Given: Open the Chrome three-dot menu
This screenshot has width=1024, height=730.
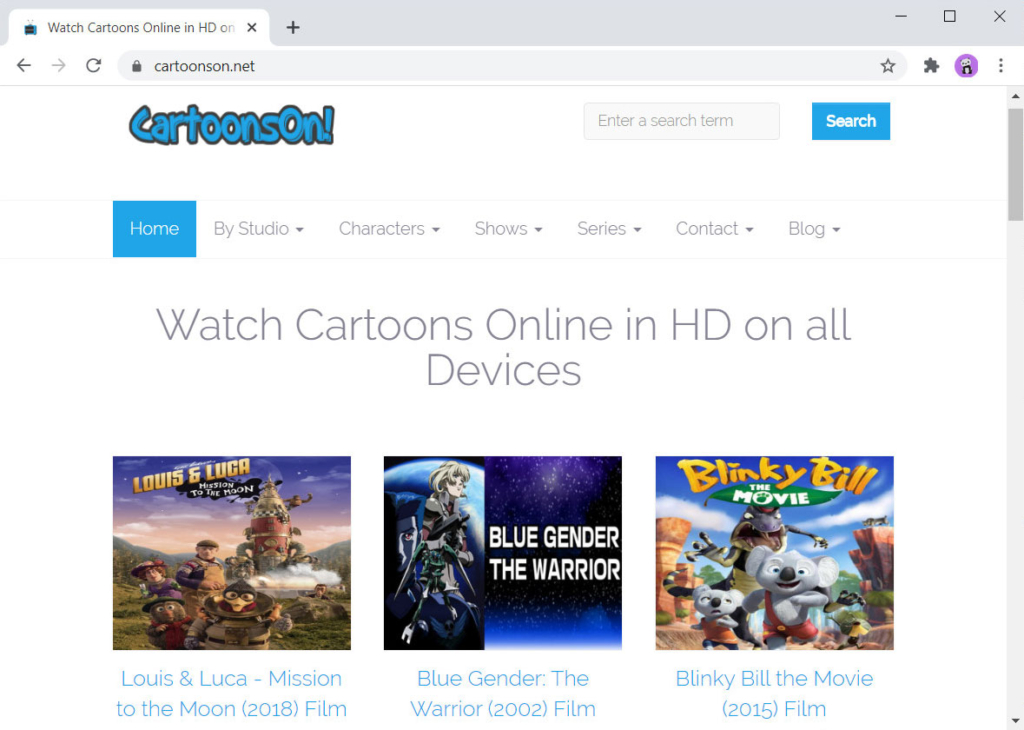Looking at the screenshot, I should [x=1000, y=65].
